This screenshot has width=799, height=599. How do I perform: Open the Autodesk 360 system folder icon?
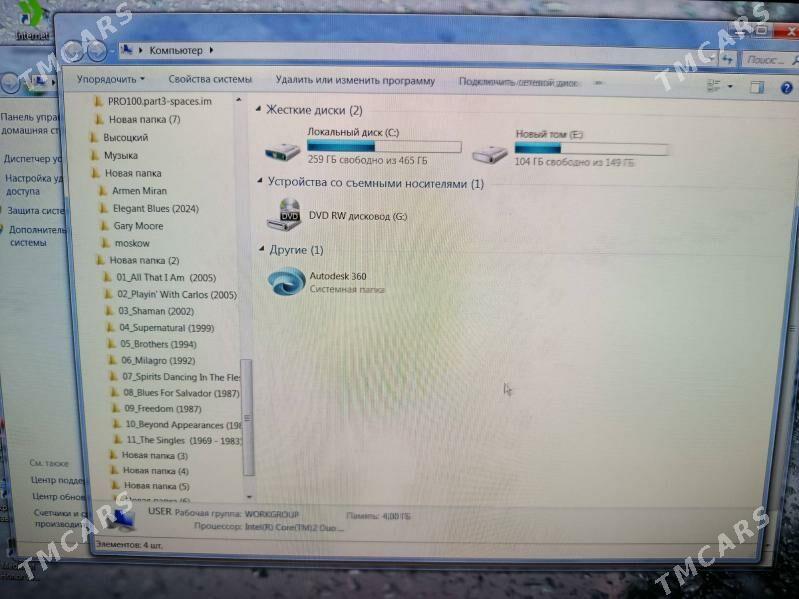tap(288, 281)
